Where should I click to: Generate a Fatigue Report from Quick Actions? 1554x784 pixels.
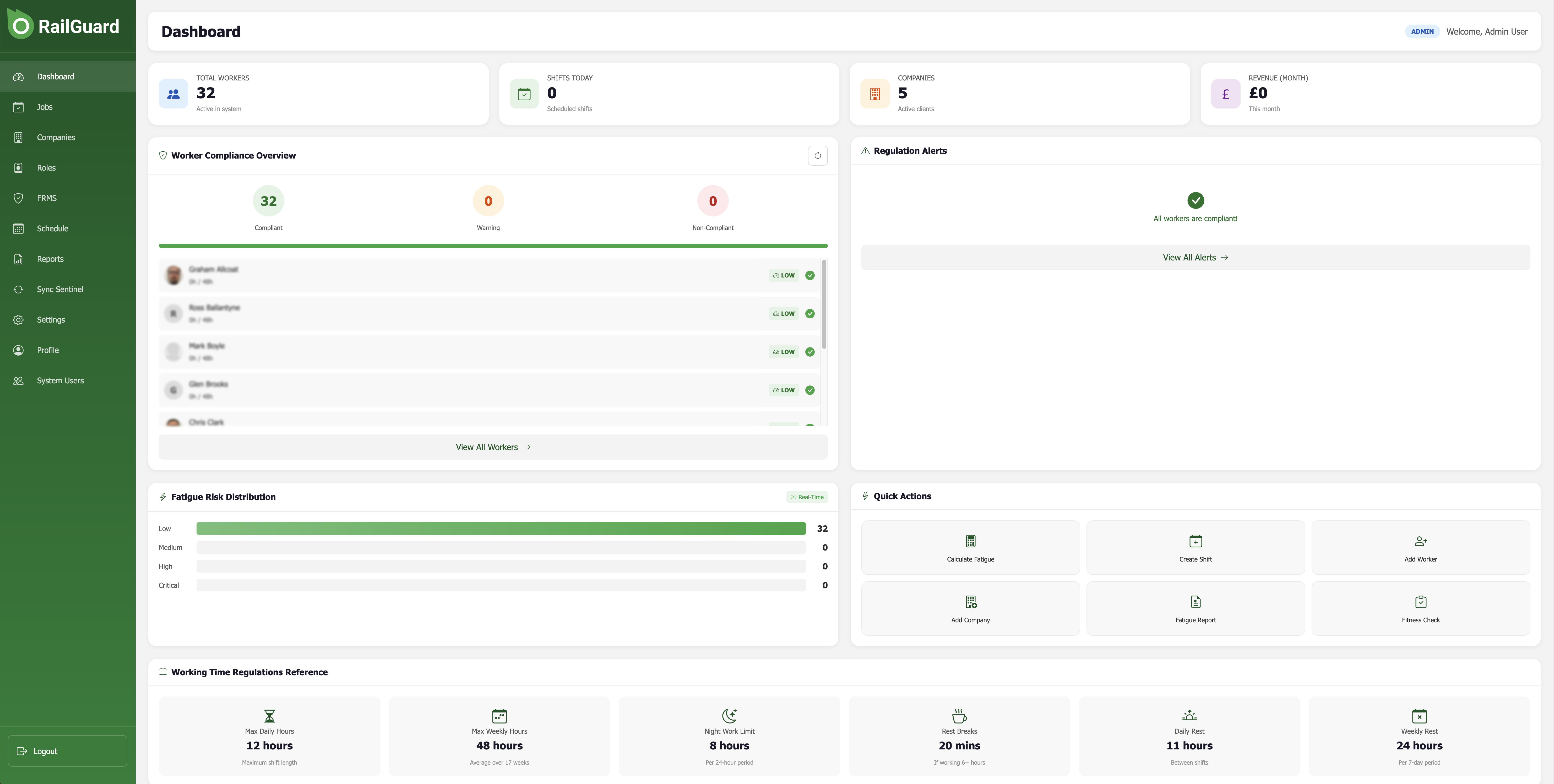(x=1195, y=608)
